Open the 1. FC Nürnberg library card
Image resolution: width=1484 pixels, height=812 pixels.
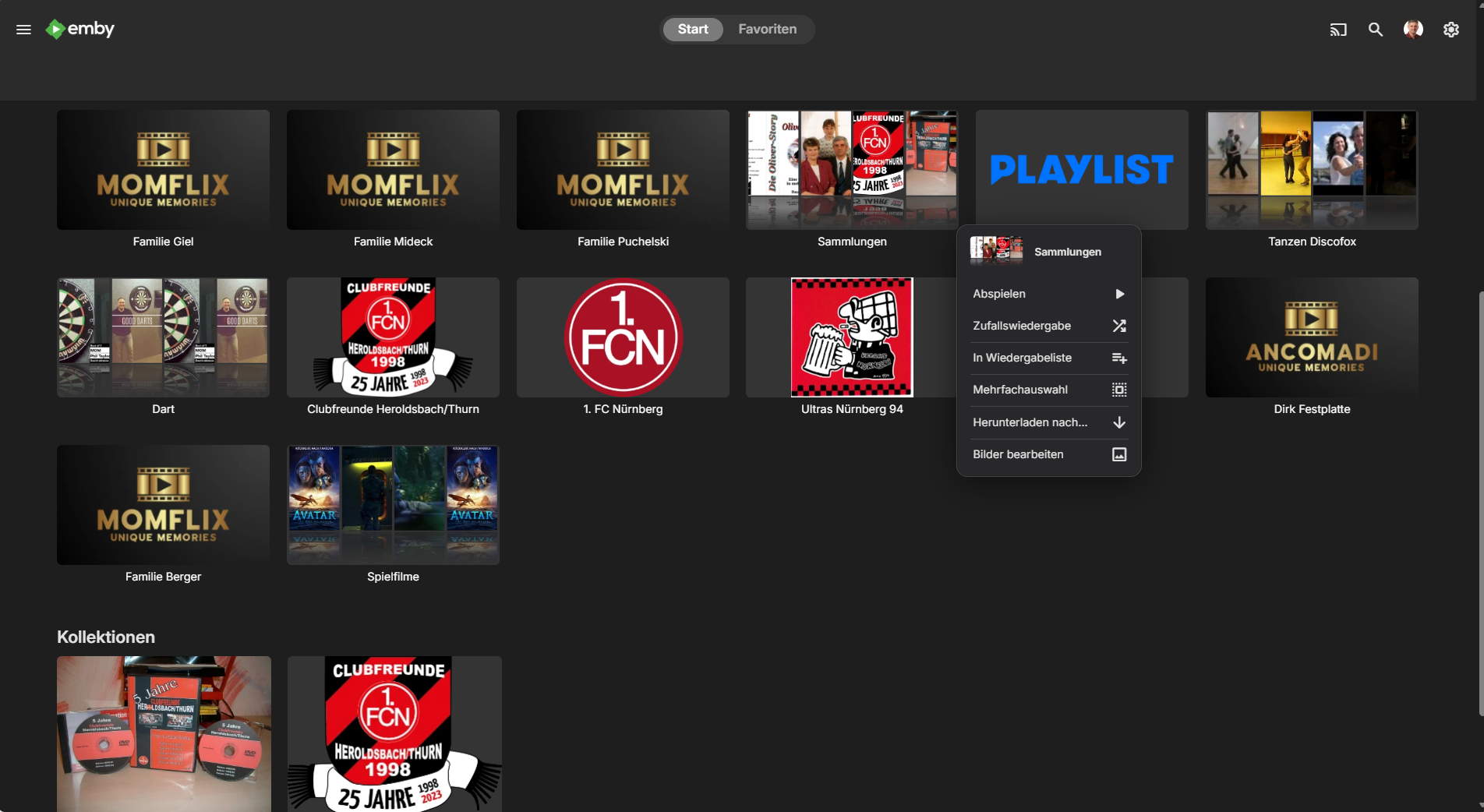click(623, 337)
